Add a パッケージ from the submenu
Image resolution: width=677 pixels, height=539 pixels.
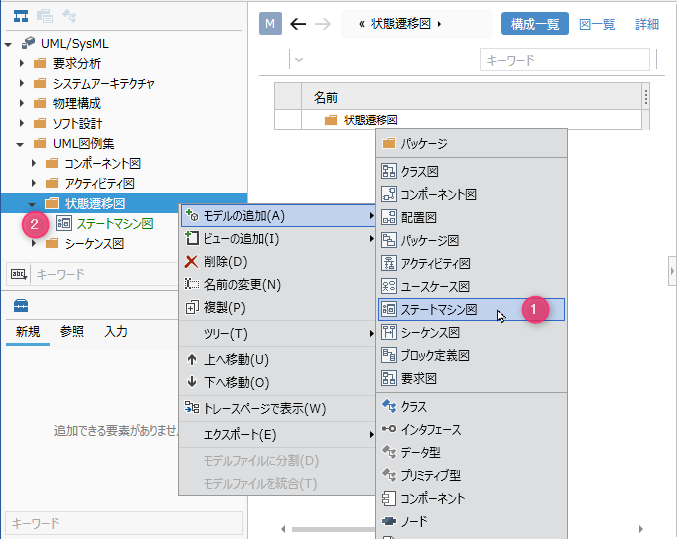[471, 143]
